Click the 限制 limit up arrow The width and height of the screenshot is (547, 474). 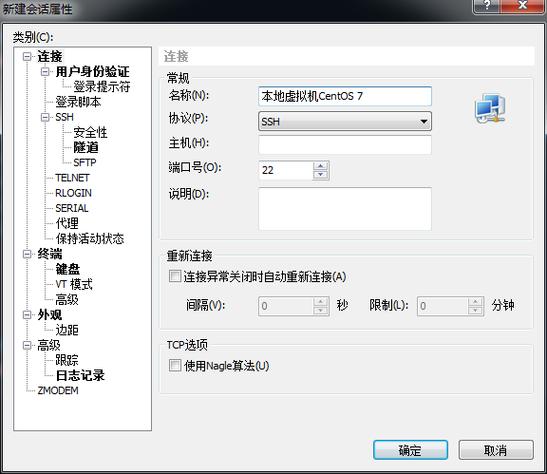pyautogui.click(x=475, y=301)
